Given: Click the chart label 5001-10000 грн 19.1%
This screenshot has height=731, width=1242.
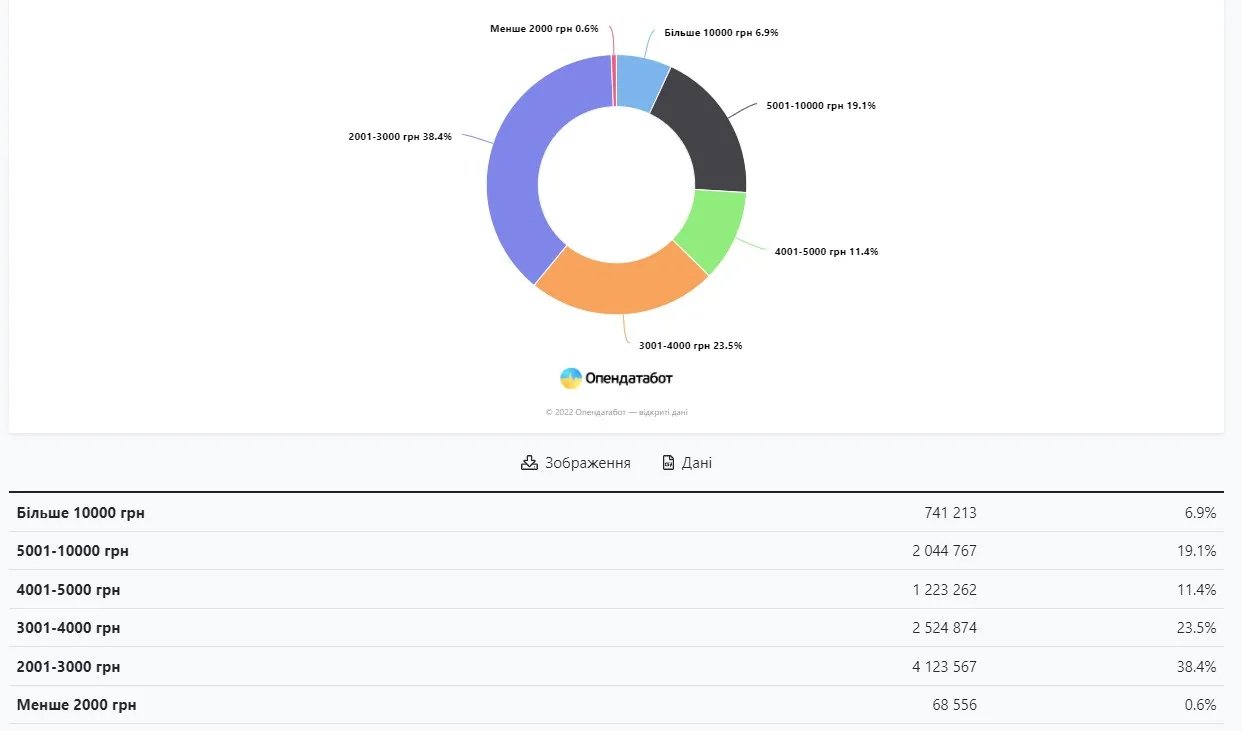Looking at the screenshot, I should [821, 106].
